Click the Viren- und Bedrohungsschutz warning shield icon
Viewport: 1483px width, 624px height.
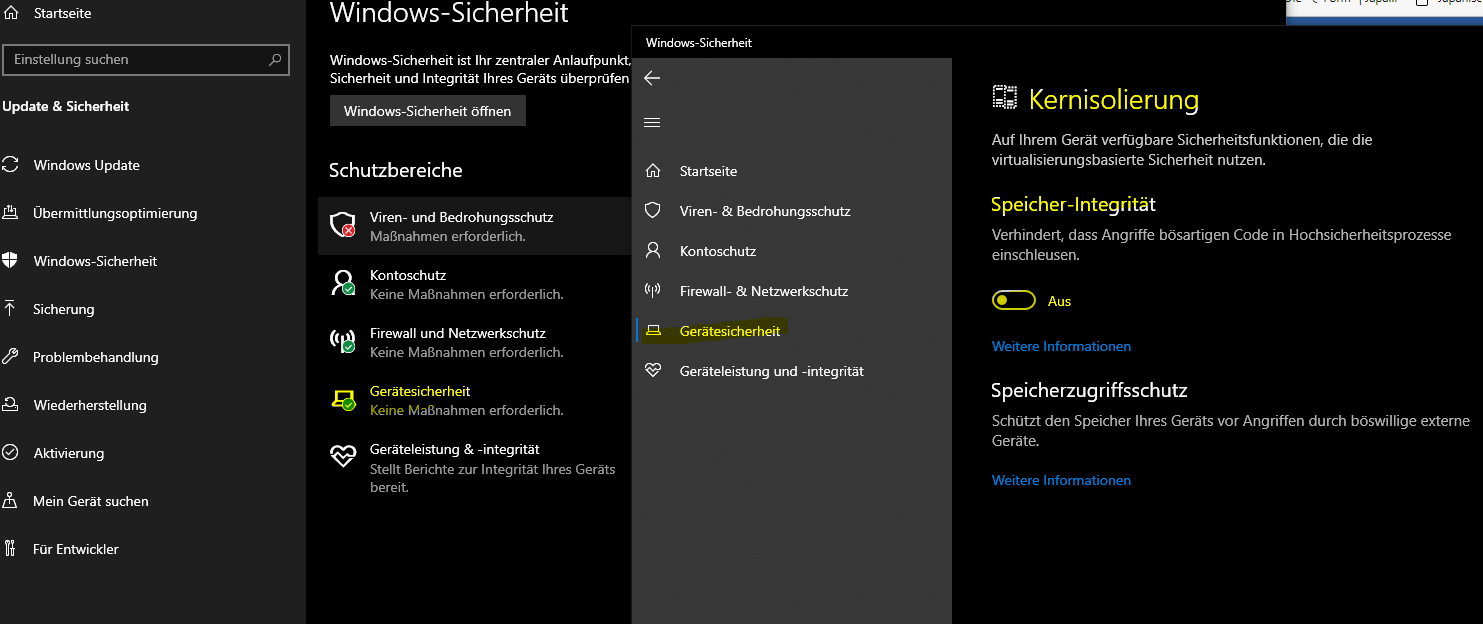pyautogui.click(x=343, y=226)
